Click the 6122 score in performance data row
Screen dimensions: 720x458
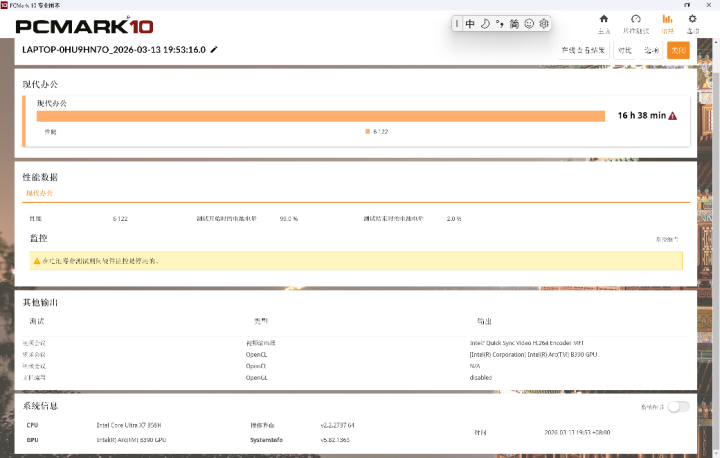[120, 219]
